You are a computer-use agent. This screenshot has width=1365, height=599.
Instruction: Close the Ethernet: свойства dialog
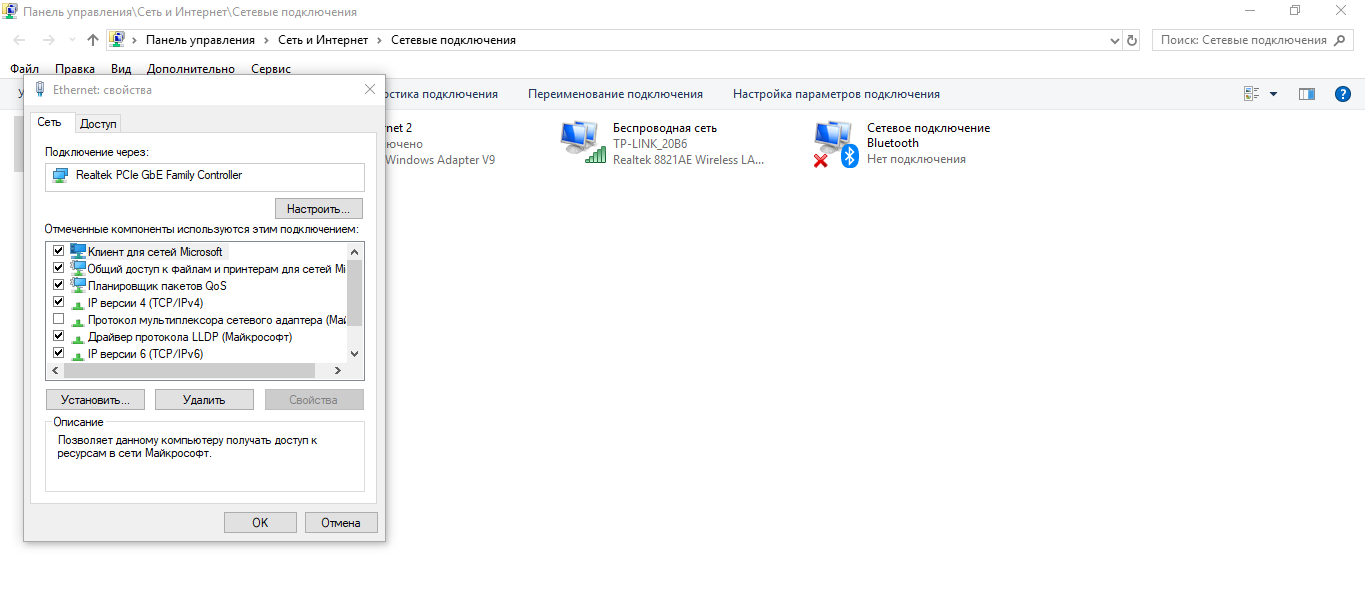(370, 89)
